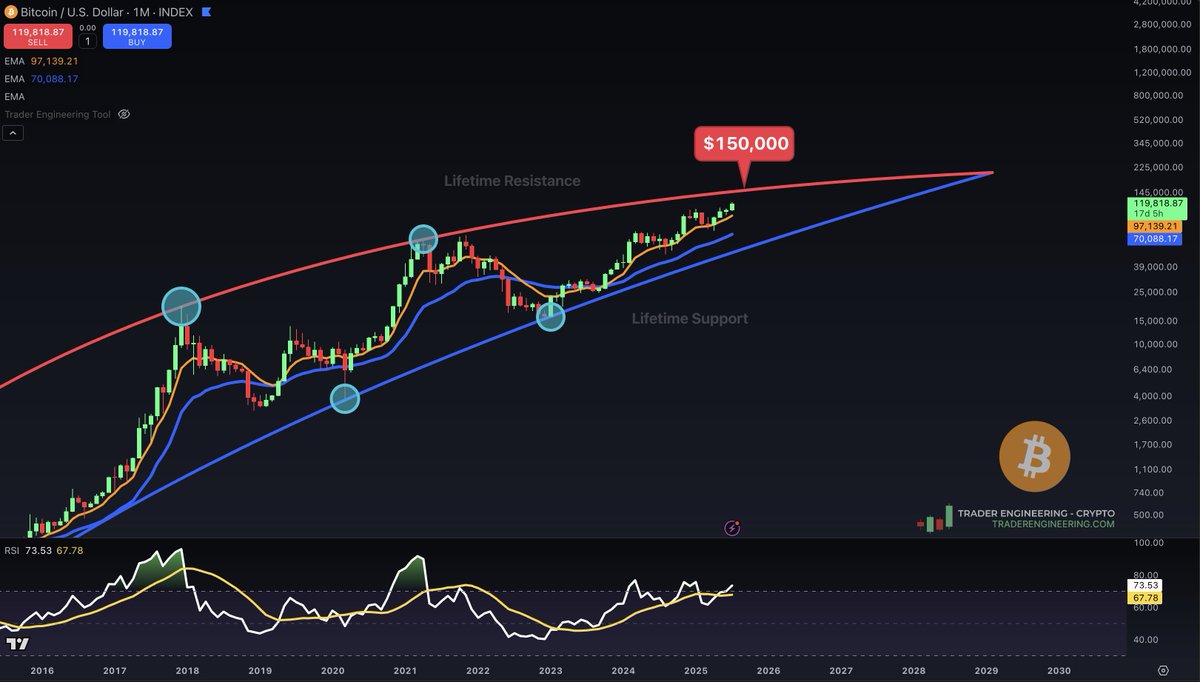Click the 4,200,000.00 price axis value
The height and width of the screenshot is (682, 1200).
1160,4
